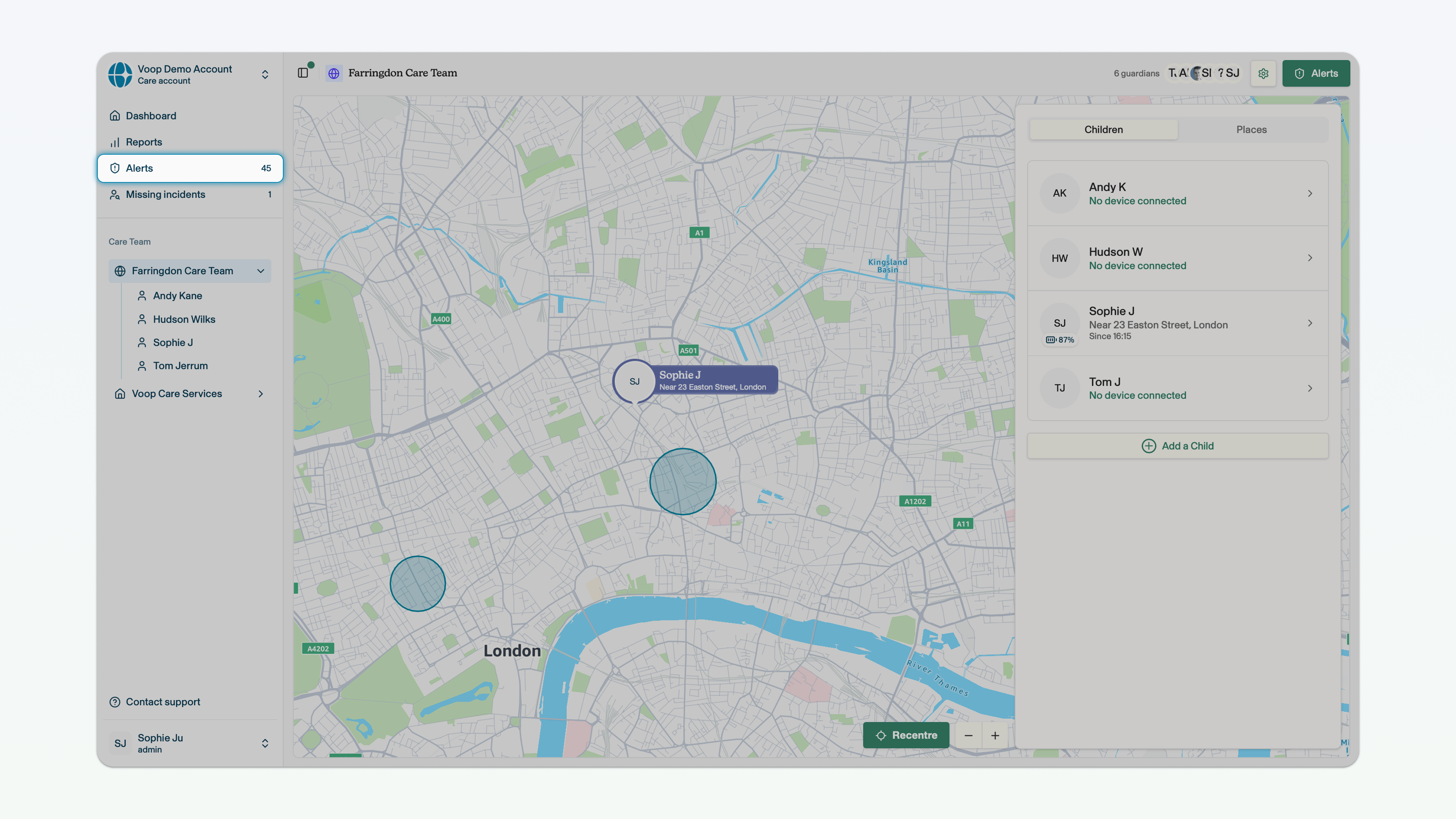
Task: Click the guardians avatar stack
Action: pos(1204,73)
